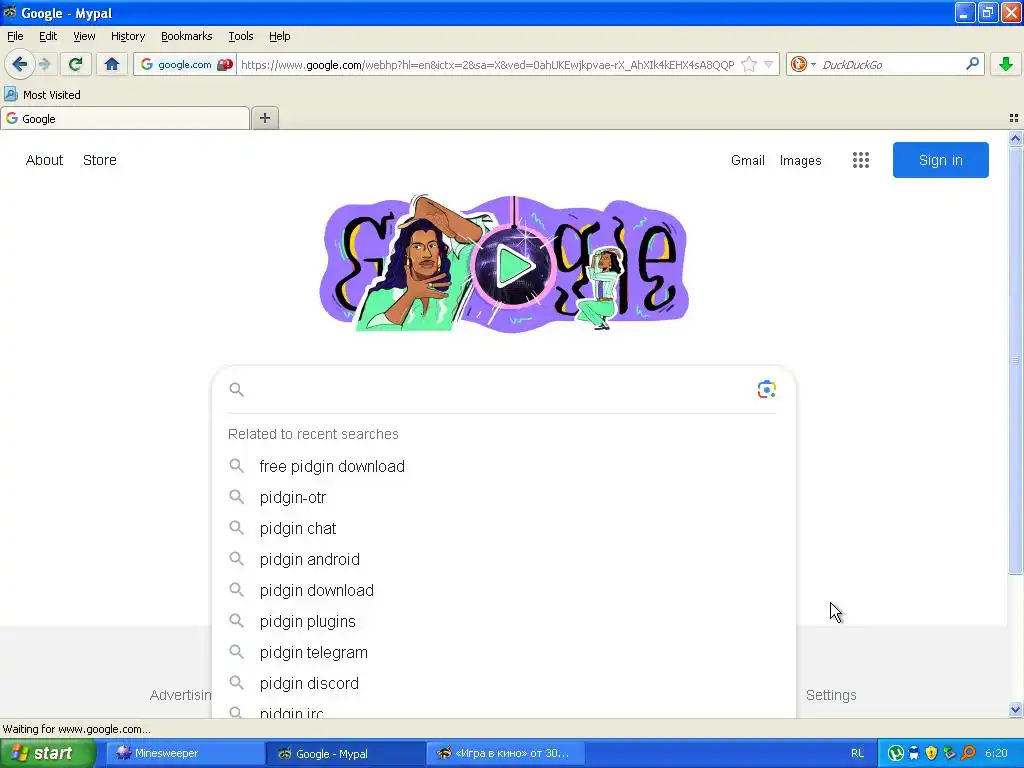Switch to «Игра в кино» taskbar window
The image size is (1024, 768).
[505, 753]
